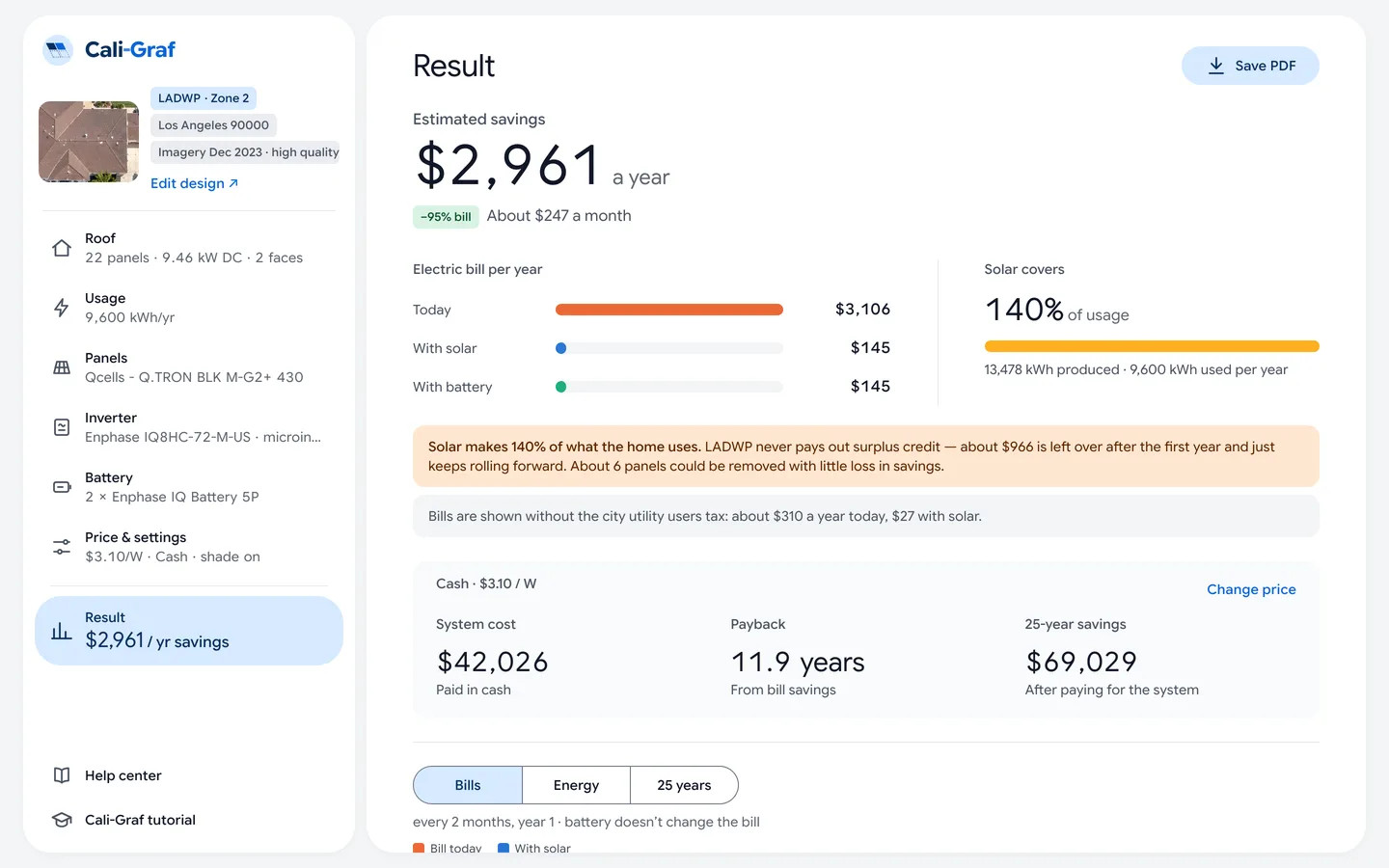Viewport: 1389px width, 868px height.
Task: Click the Panels solar panel icon
Action: click(62, 367)
